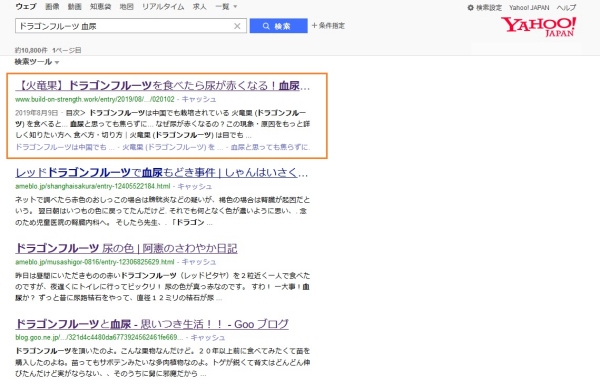Switch to the 求人 tab
600x386 pixels.
tap(199, 7)
